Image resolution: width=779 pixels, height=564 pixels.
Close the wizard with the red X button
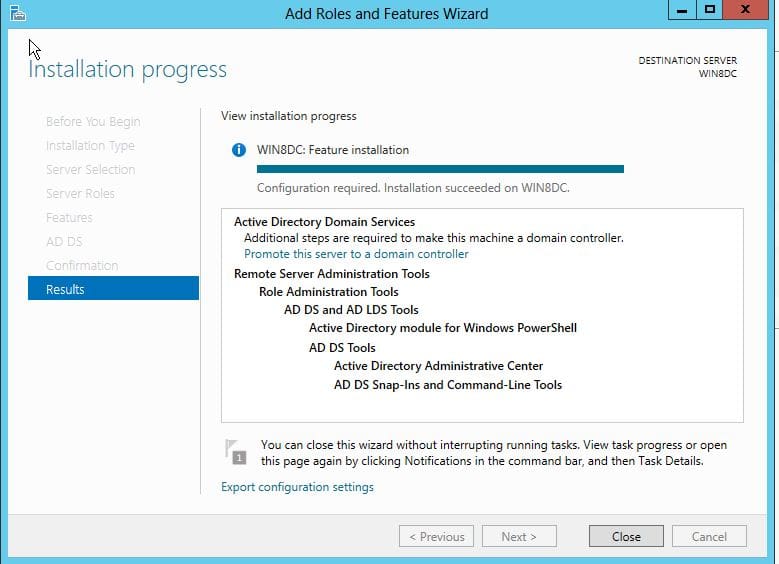[x=745, y=10]
